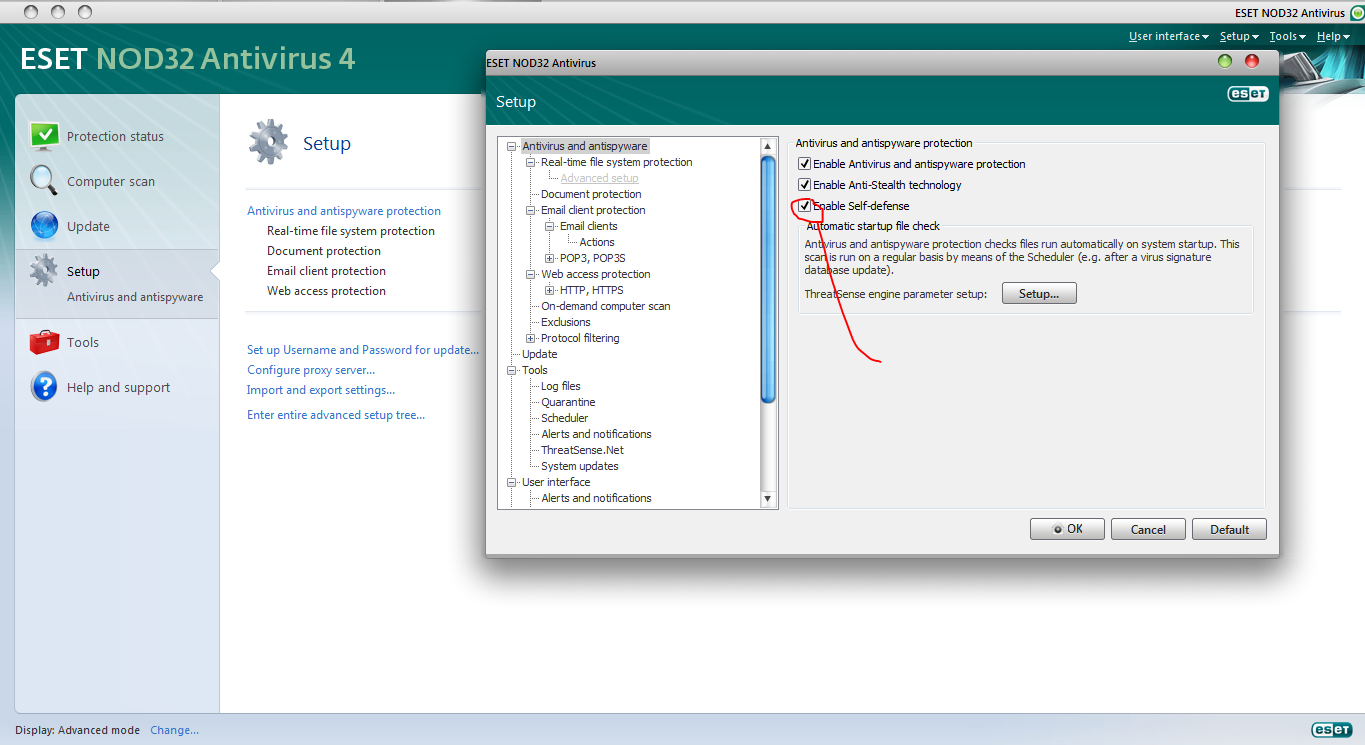Viewport: 1365px width, 745px height.
Task: Click the Setup gear icon in sidebar
Action: (x=44, y=271)
